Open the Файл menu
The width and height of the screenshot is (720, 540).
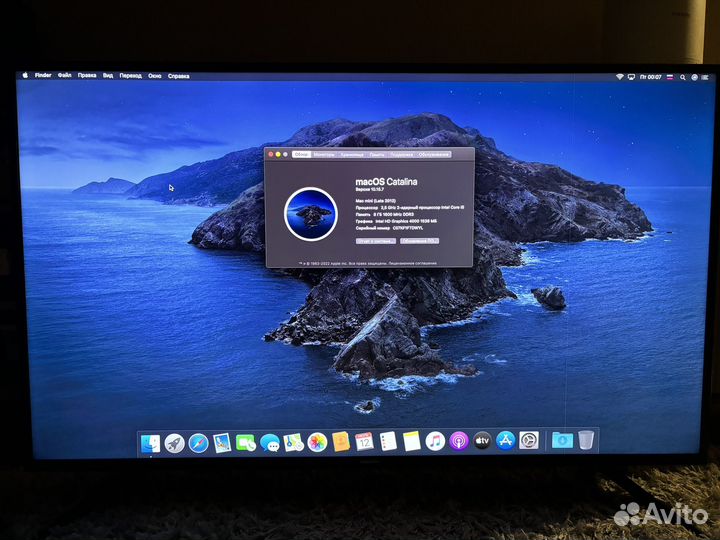point(64,75)
